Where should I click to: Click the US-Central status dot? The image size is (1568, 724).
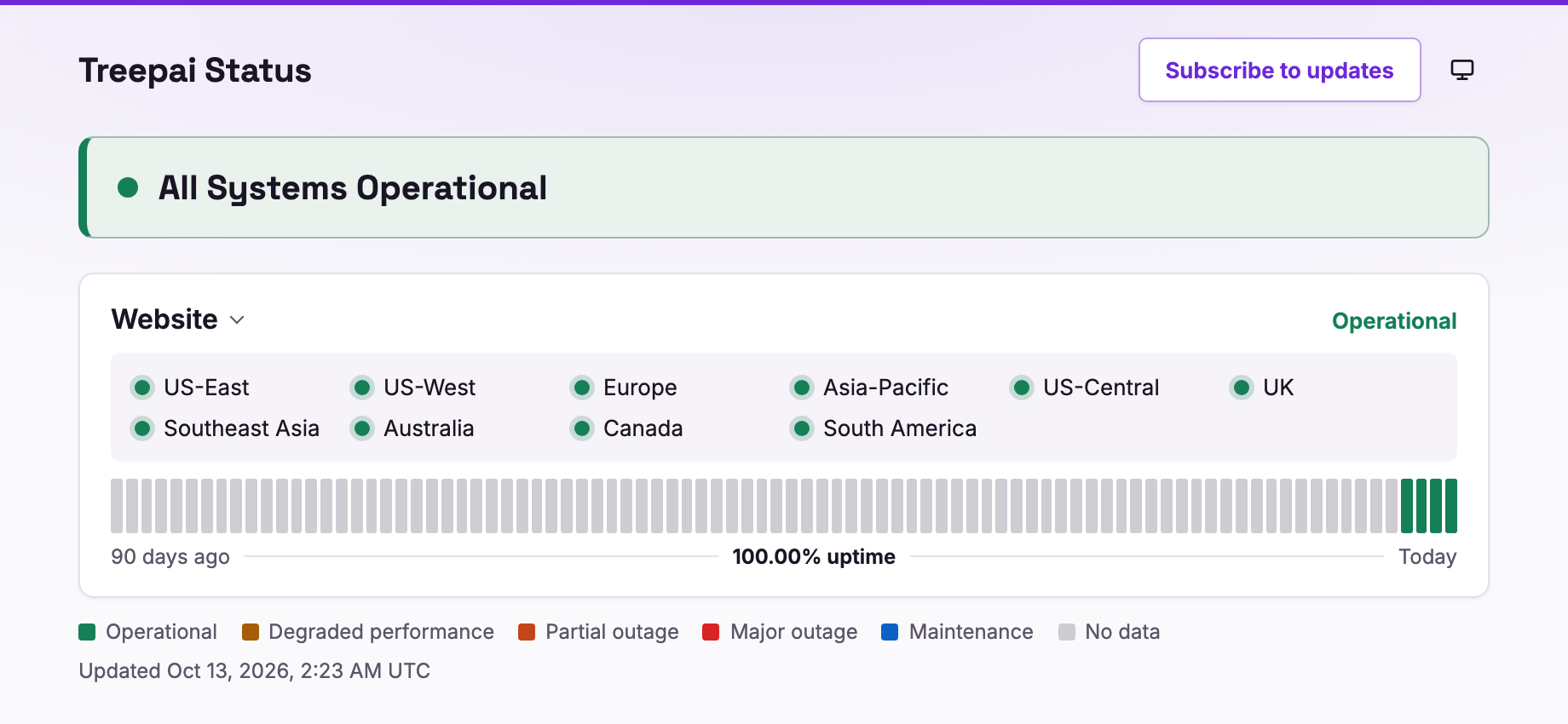[x=1022, y=388]
